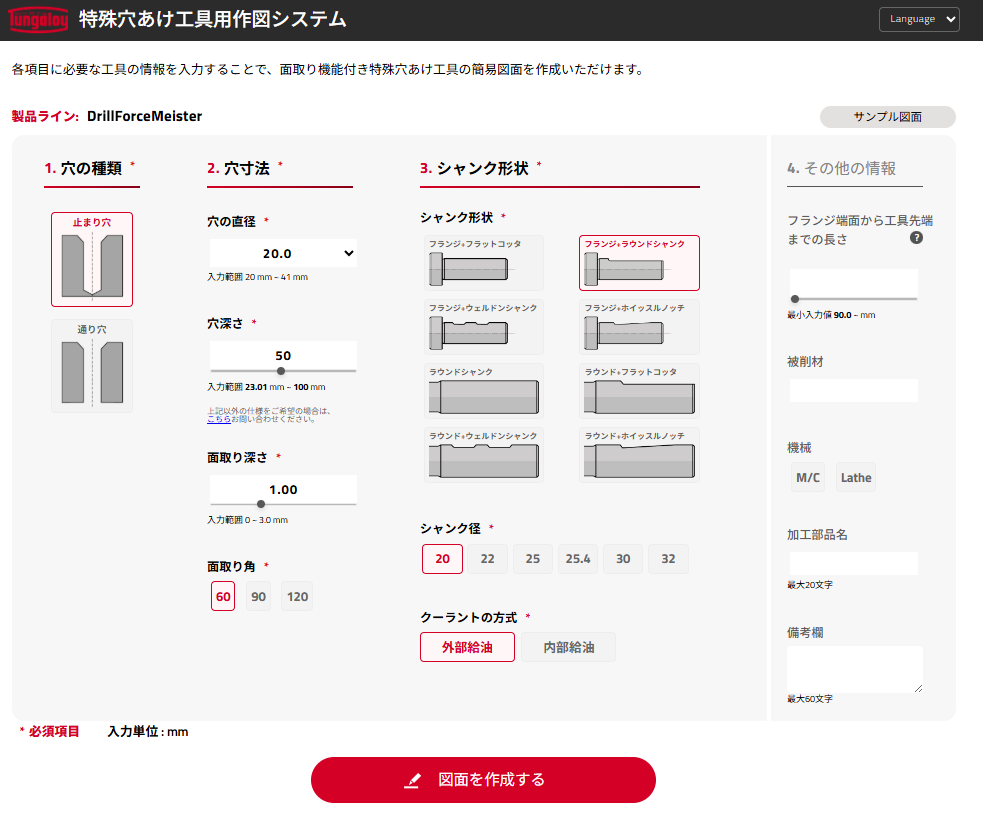Open the サンプル図面 sample drawing

click(x=887, y=117)
